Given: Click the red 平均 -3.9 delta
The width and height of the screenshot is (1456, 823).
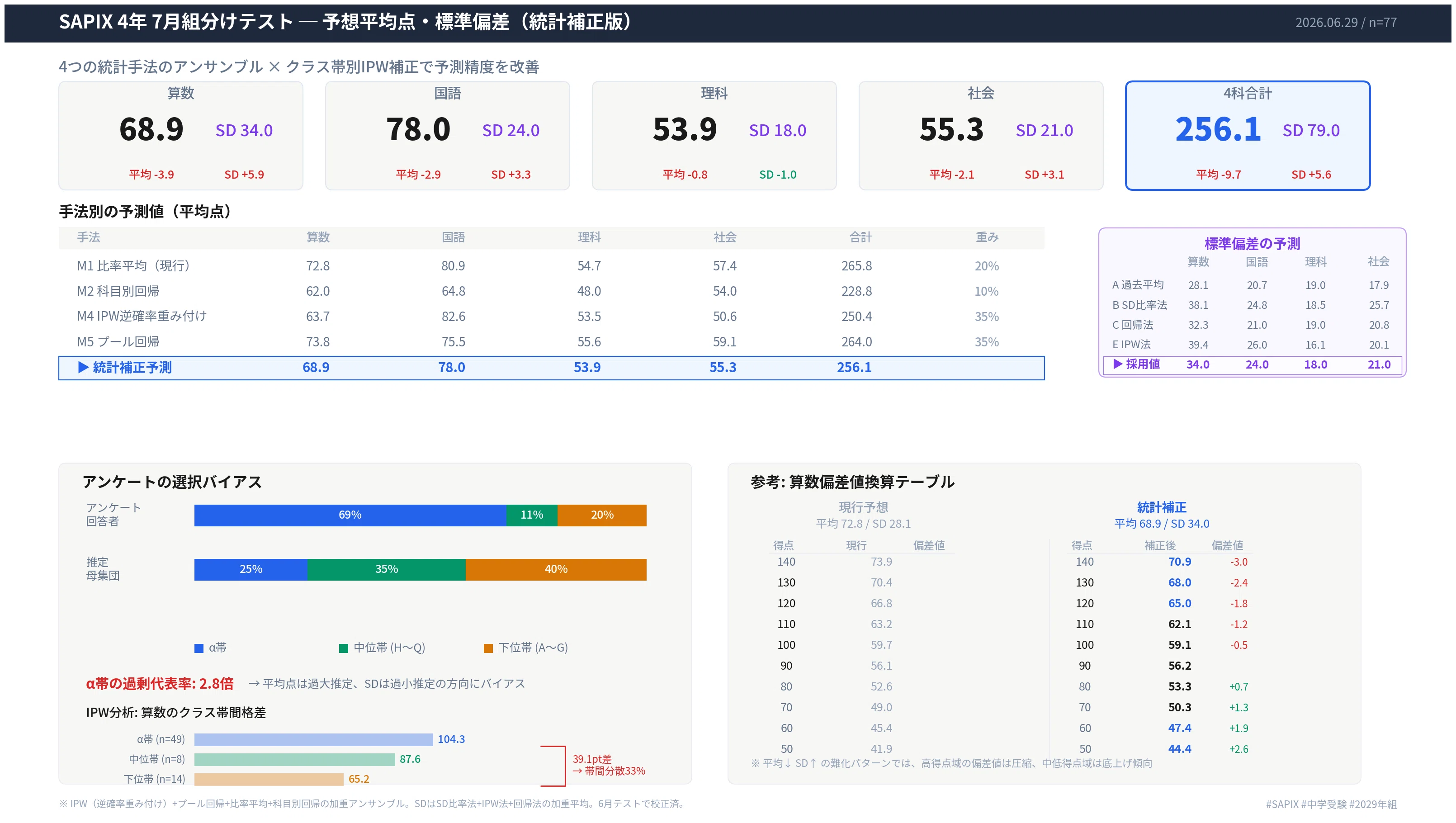Looking at the screenshot, I should click(x=151, y=175).
